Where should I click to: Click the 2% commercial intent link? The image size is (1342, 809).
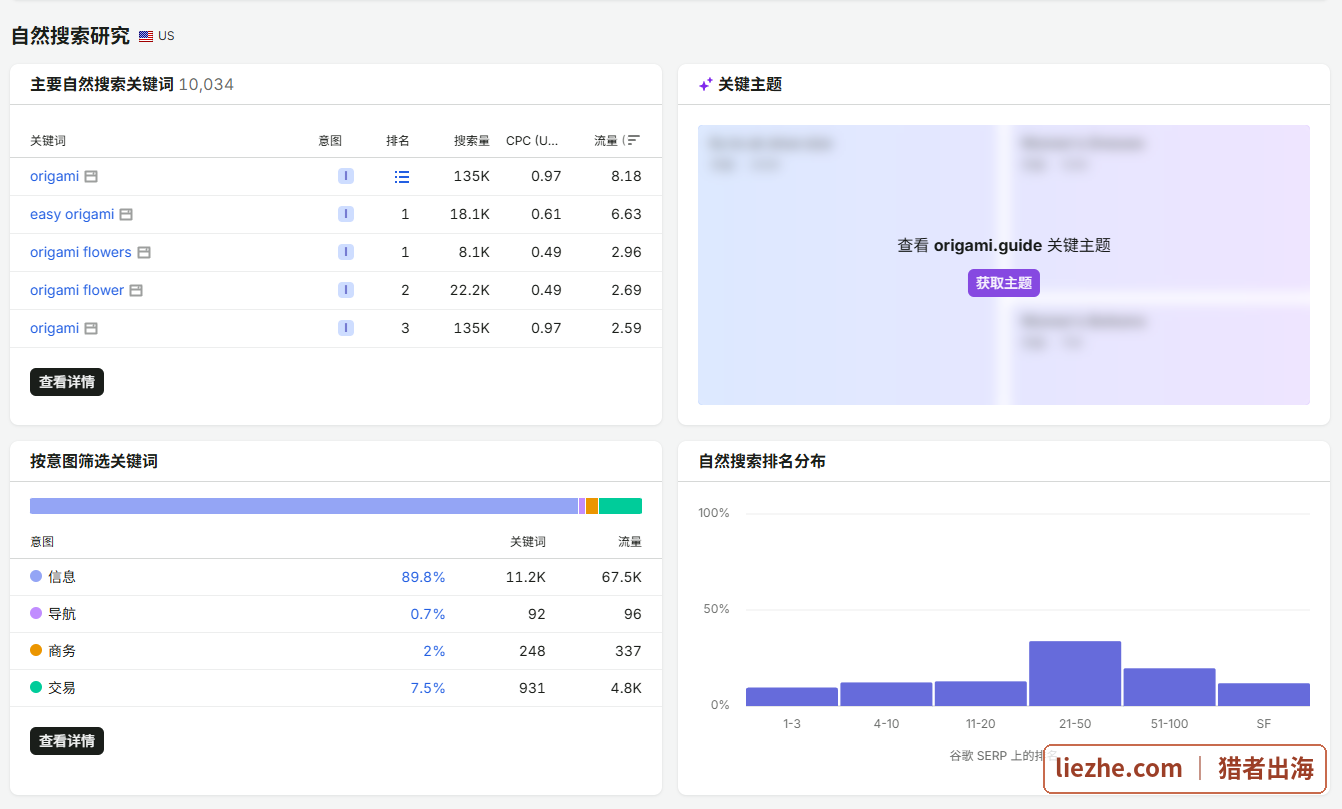pyautogui.click(x=434, y=651)
